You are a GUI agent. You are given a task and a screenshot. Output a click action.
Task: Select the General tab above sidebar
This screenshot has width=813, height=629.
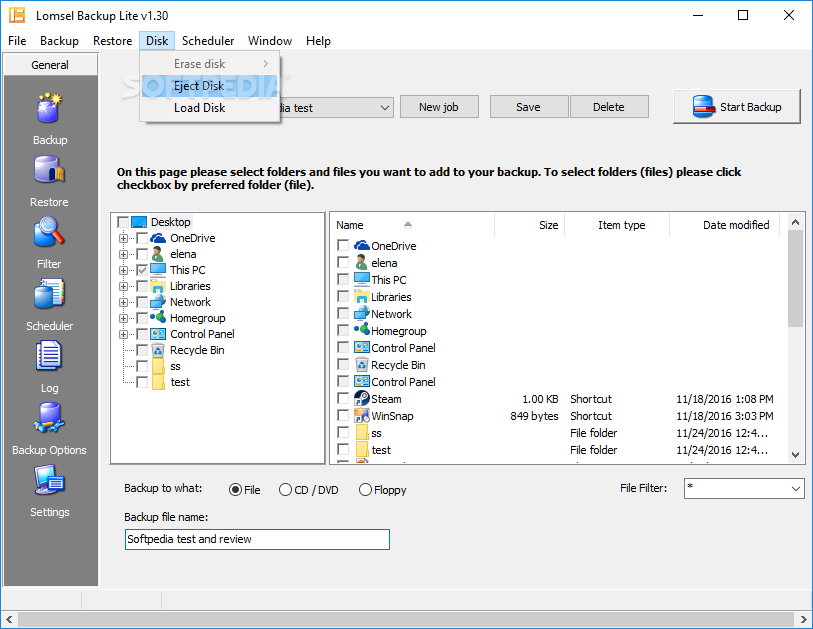pos(50,65)
